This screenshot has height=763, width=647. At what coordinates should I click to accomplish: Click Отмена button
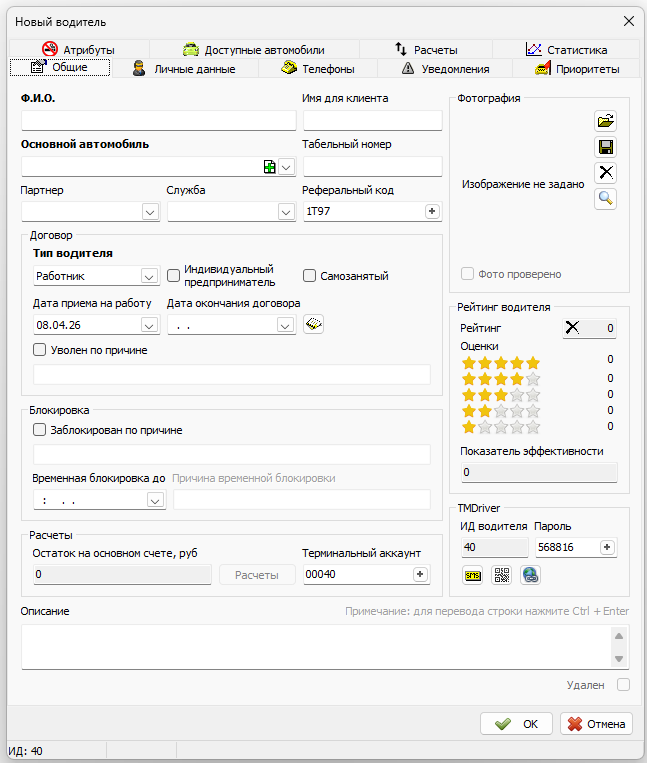click(x=596, y=724)
